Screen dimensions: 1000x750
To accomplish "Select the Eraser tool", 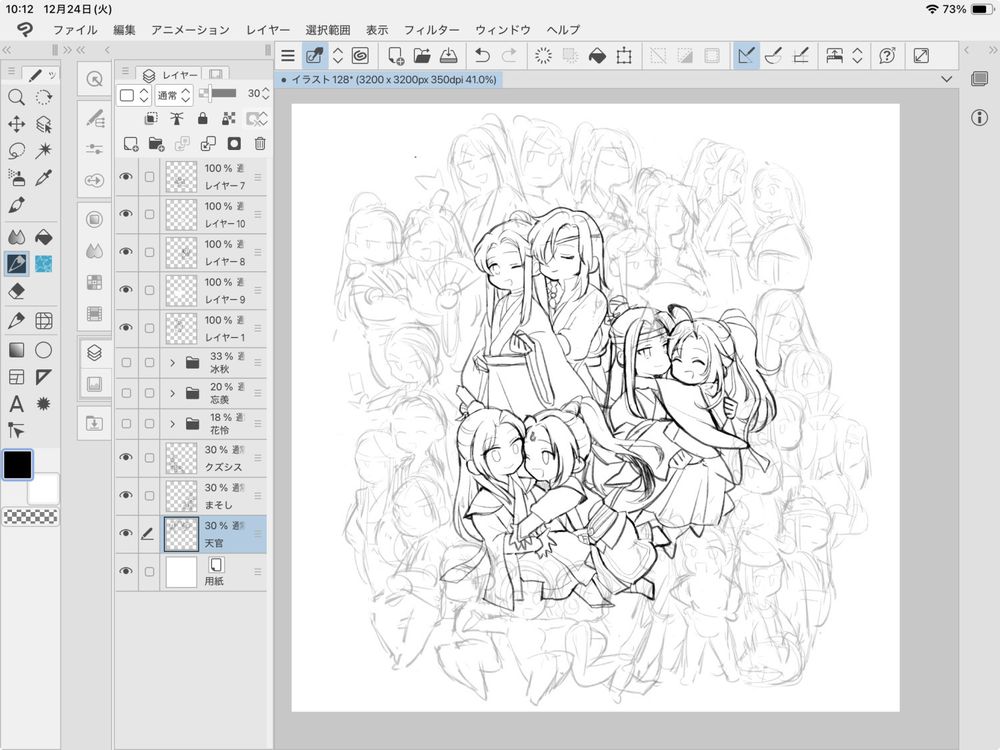I will coord(16,291).
